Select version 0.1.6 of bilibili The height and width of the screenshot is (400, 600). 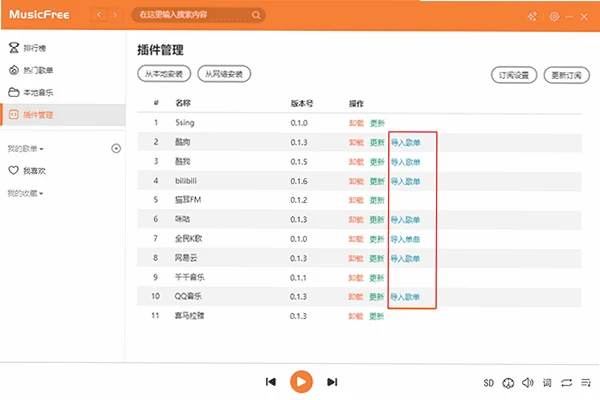(x=299, y=181)
